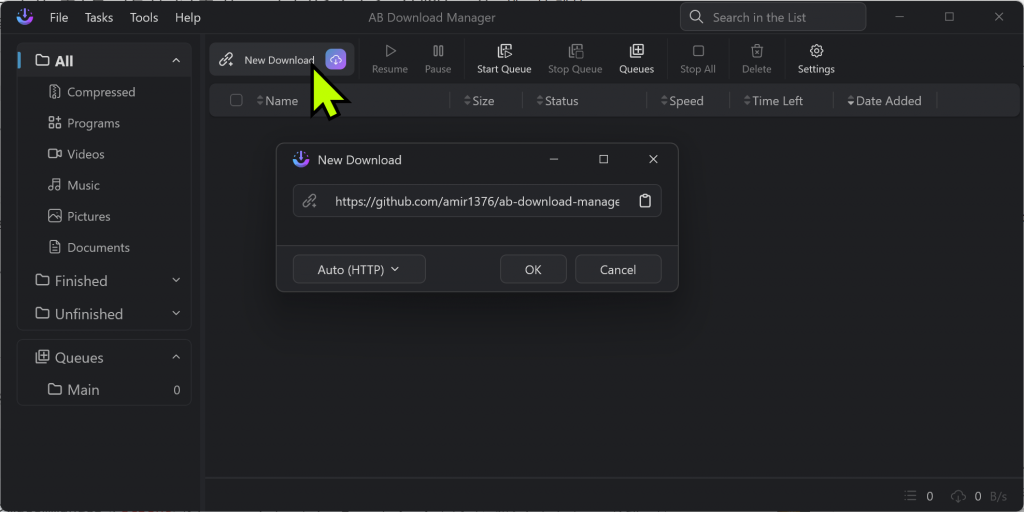Collapse the All category chevron
This screenshot has height=512, width=1024.
176,61
